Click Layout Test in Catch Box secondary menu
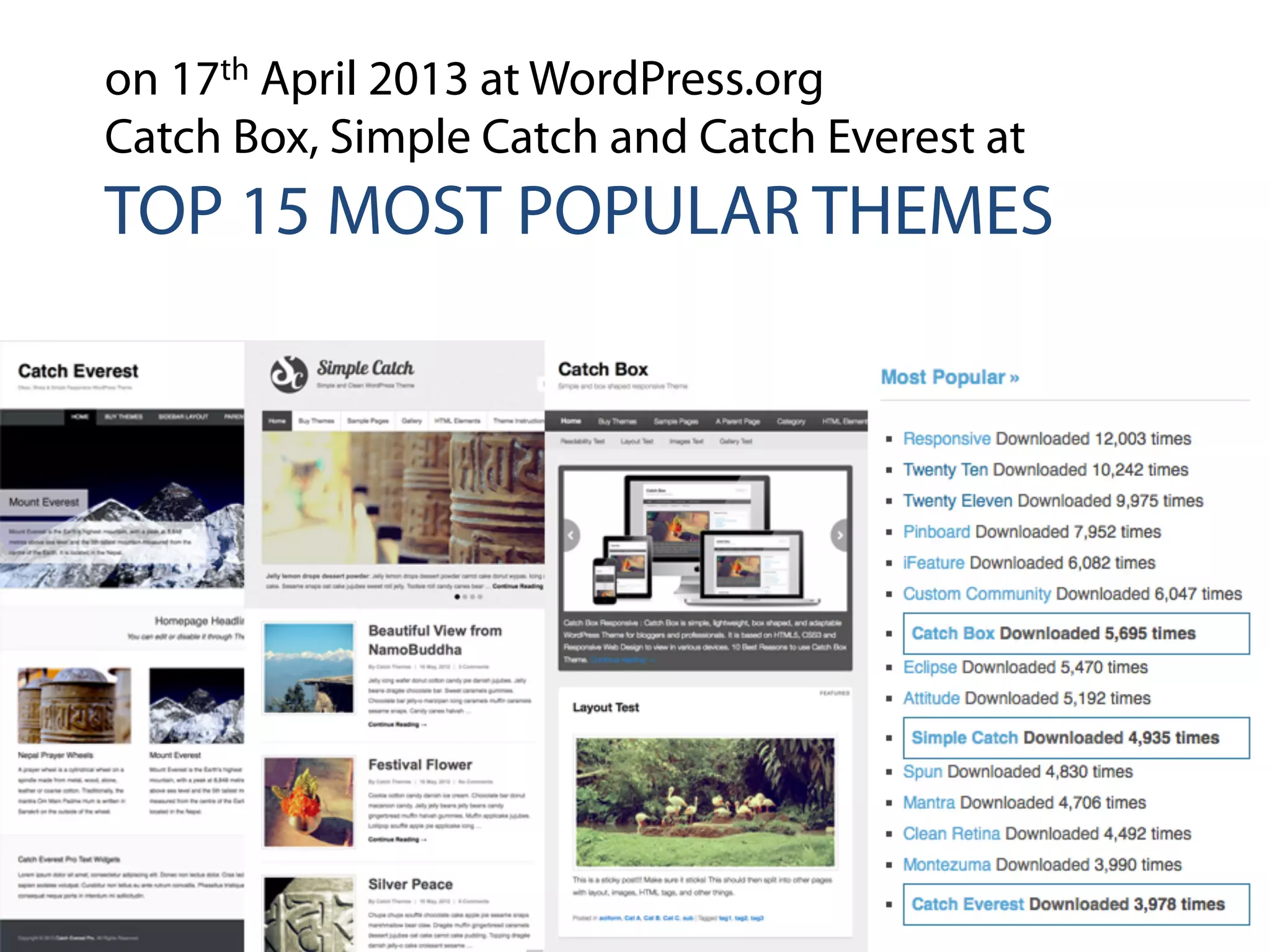The width and height of the screenshot is (1270, 952). tap(637, 441)
